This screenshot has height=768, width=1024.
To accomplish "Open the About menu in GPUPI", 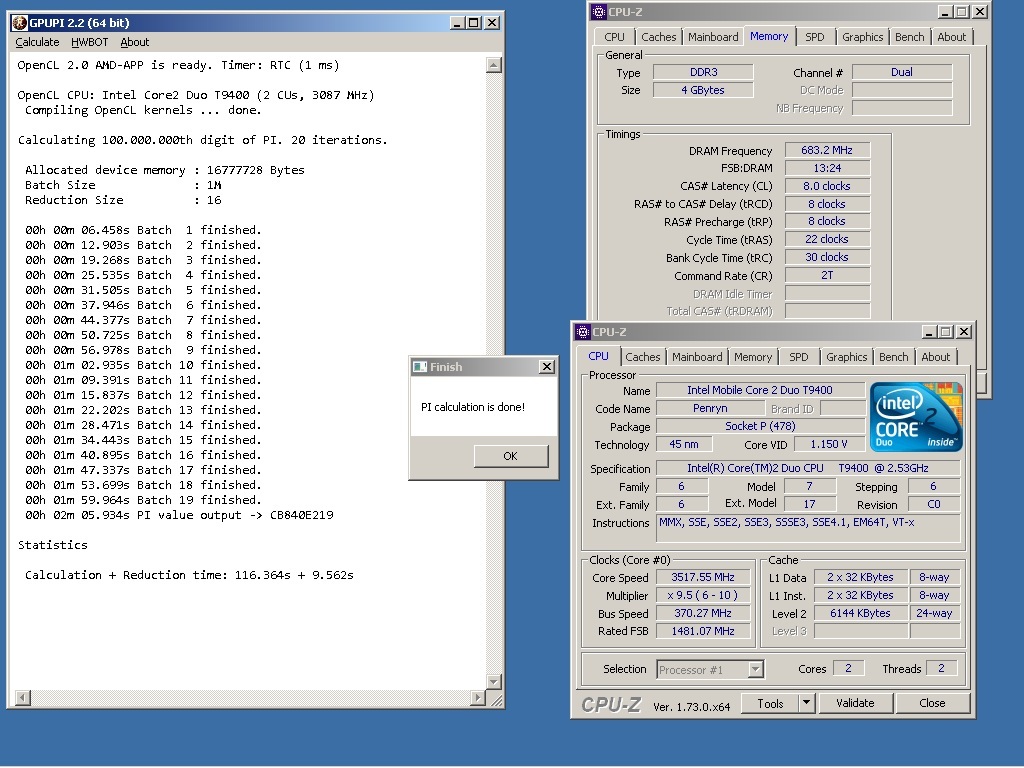I will (135, 42).
